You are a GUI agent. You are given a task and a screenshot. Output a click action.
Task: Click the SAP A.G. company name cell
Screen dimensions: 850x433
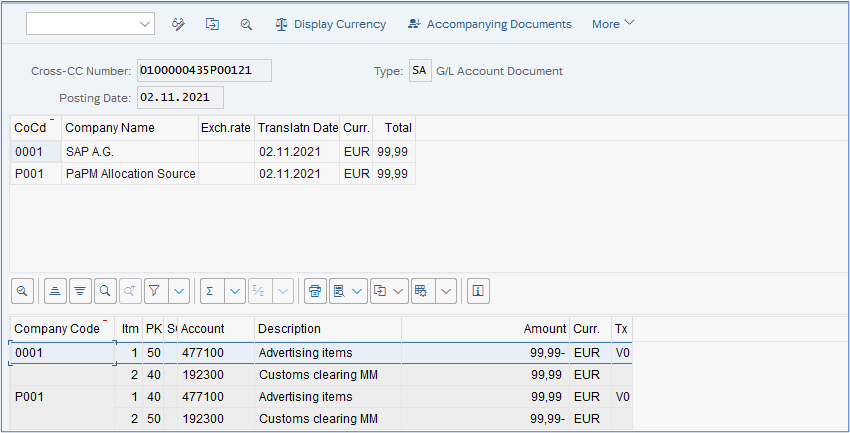tap(130, 152)
